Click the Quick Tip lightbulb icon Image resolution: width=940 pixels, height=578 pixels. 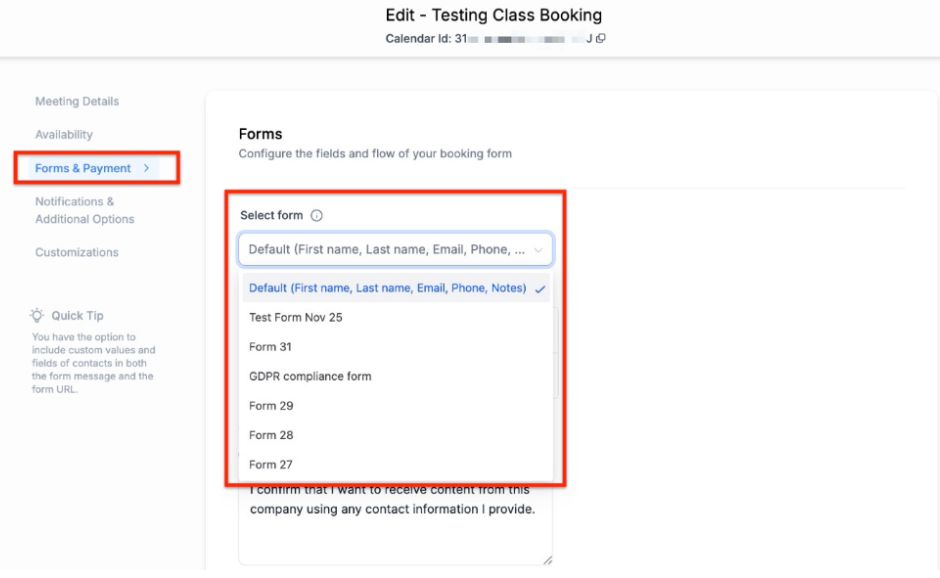(x=37, y=315)
